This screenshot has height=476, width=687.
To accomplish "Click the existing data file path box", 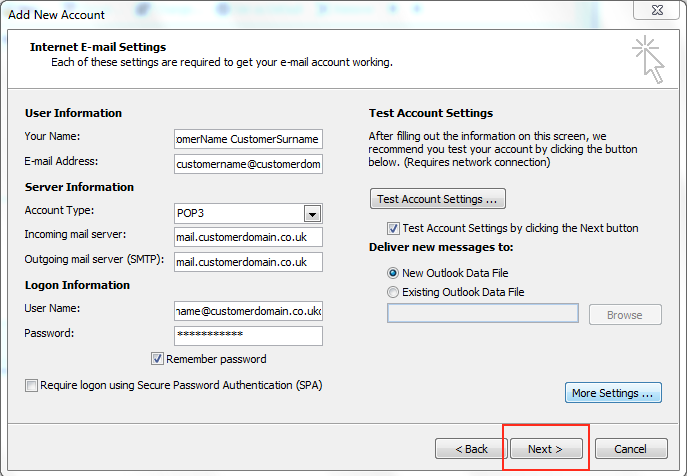I will coord(482,314).
